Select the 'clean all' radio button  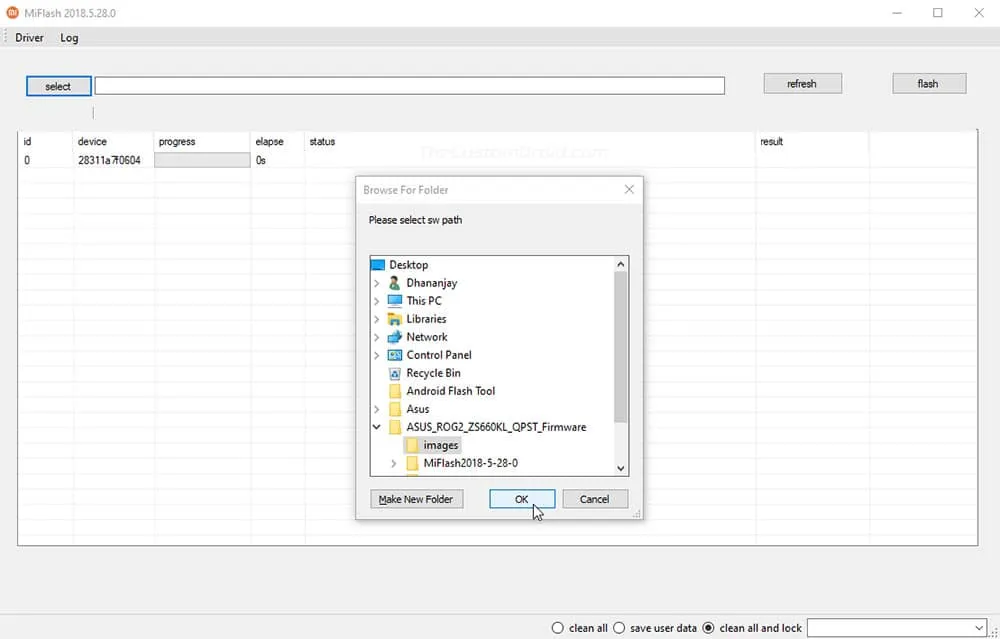[558, 628]
